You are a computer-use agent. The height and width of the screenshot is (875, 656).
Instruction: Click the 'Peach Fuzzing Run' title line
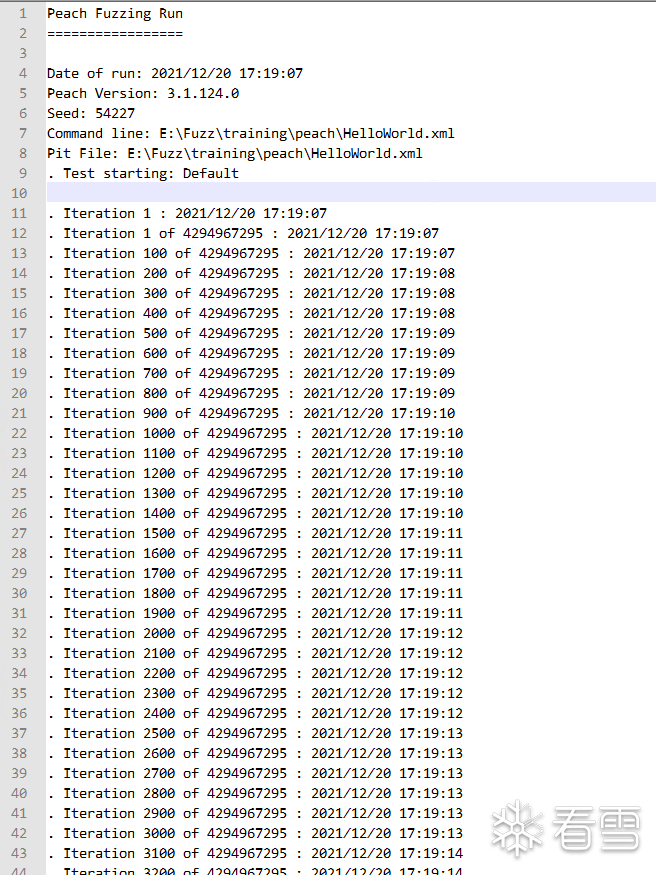pyautogui.click(x=115, y=13)
